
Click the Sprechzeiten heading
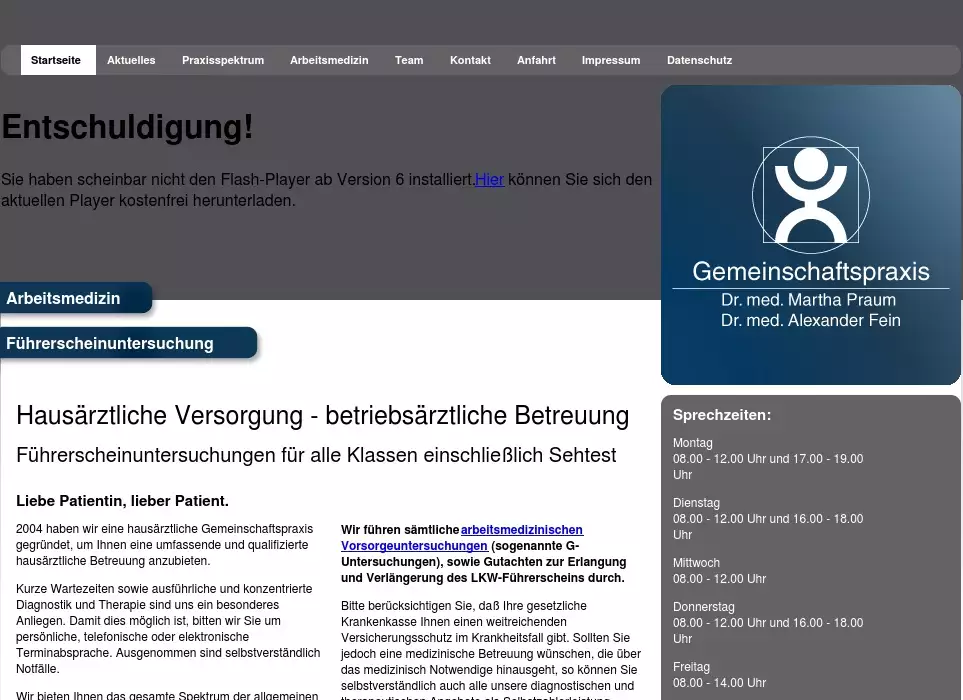tap(722, 415)
